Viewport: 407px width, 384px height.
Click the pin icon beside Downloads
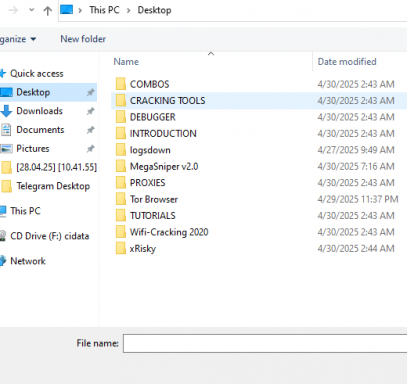point(90,111)
